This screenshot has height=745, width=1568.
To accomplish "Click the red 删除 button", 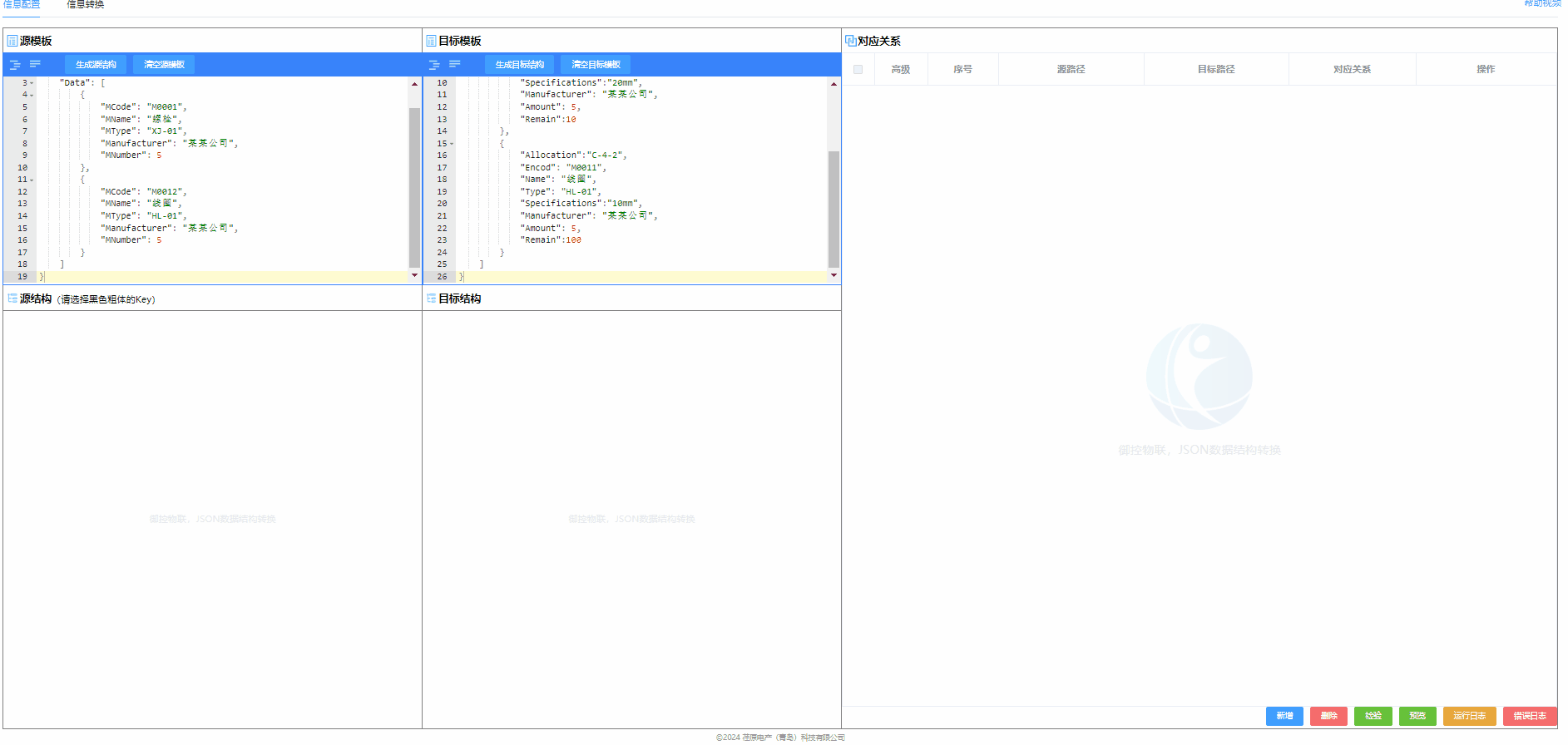I will (x=1328, y=716).
